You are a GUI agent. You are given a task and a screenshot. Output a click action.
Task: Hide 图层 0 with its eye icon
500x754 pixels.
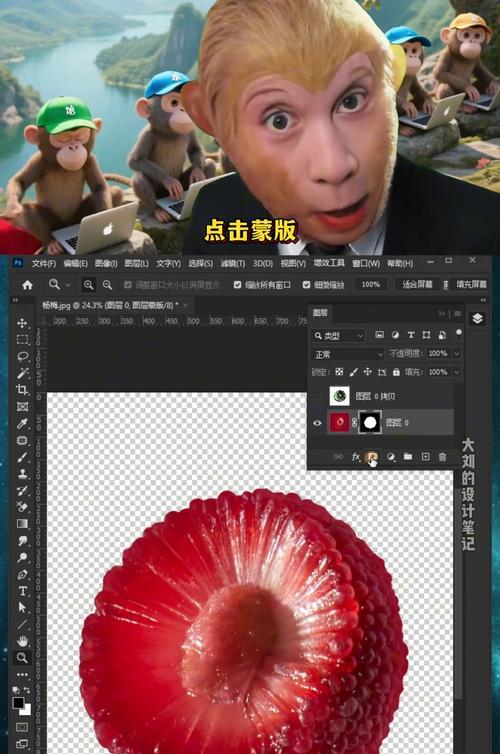pyautogui.click(x=317, y=423)
